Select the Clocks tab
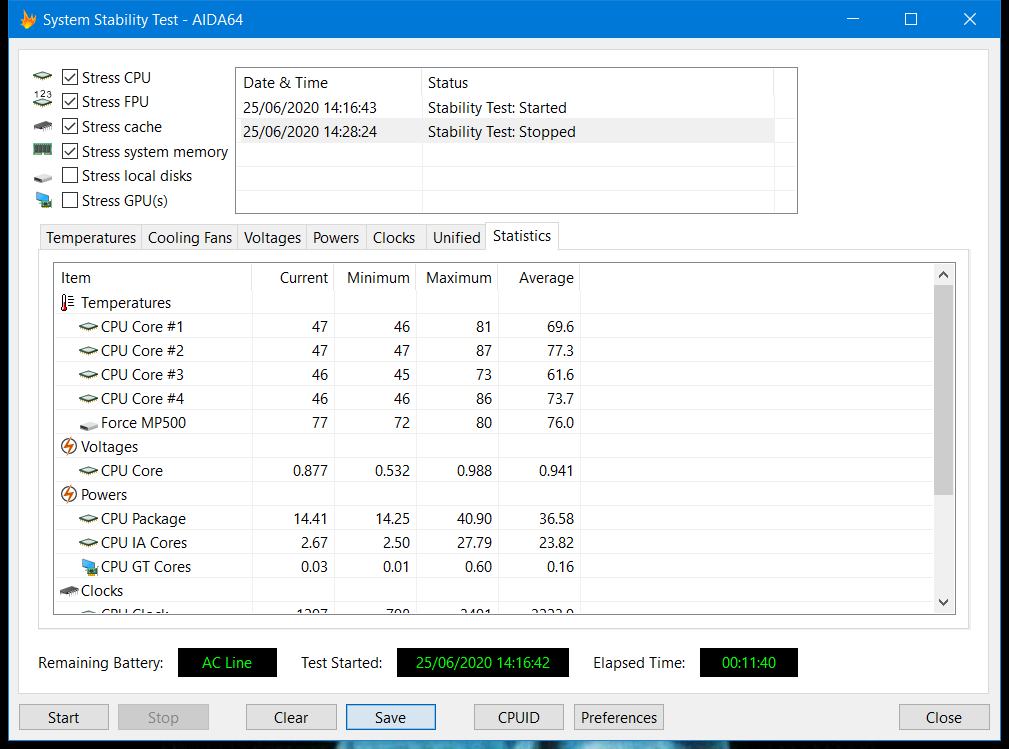 coord(394,237)
